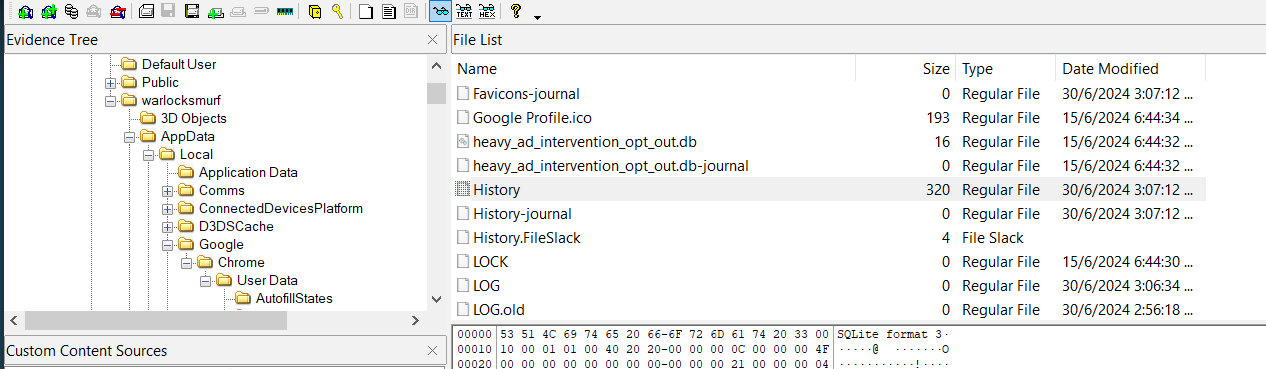The height and width of the screenshot is (369, 1266).
Task: Close the Evidence Tree panel
Action: (x=432, y=40)
